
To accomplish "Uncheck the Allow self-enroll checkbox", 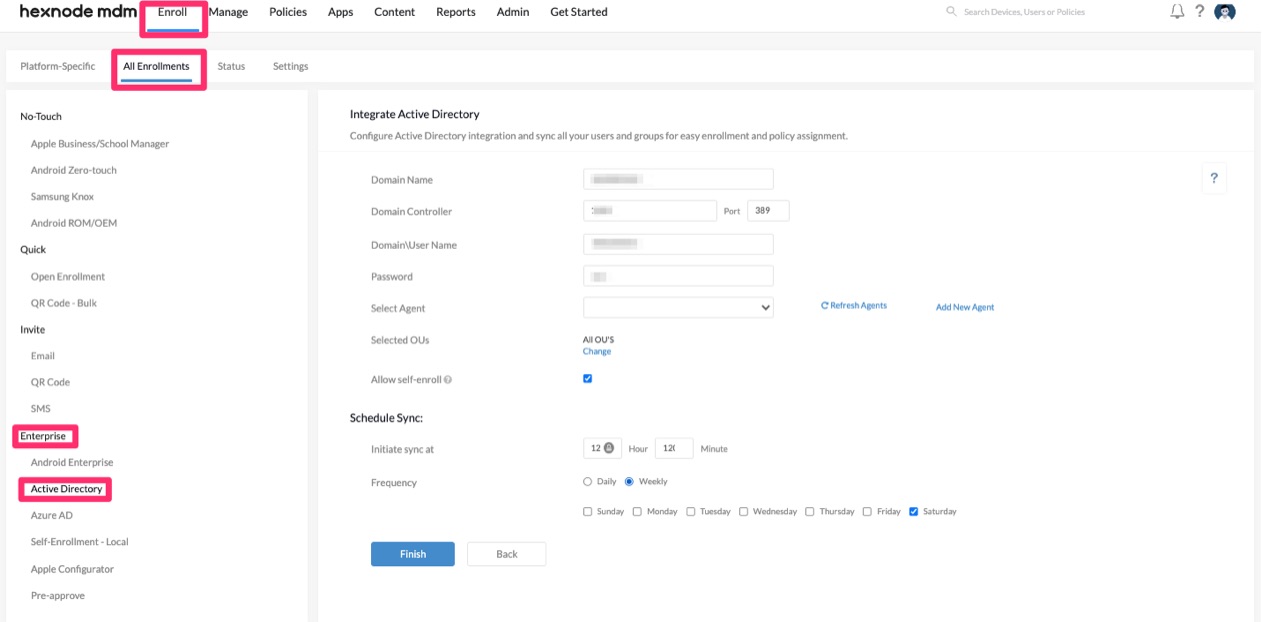I will click(588, 379).
